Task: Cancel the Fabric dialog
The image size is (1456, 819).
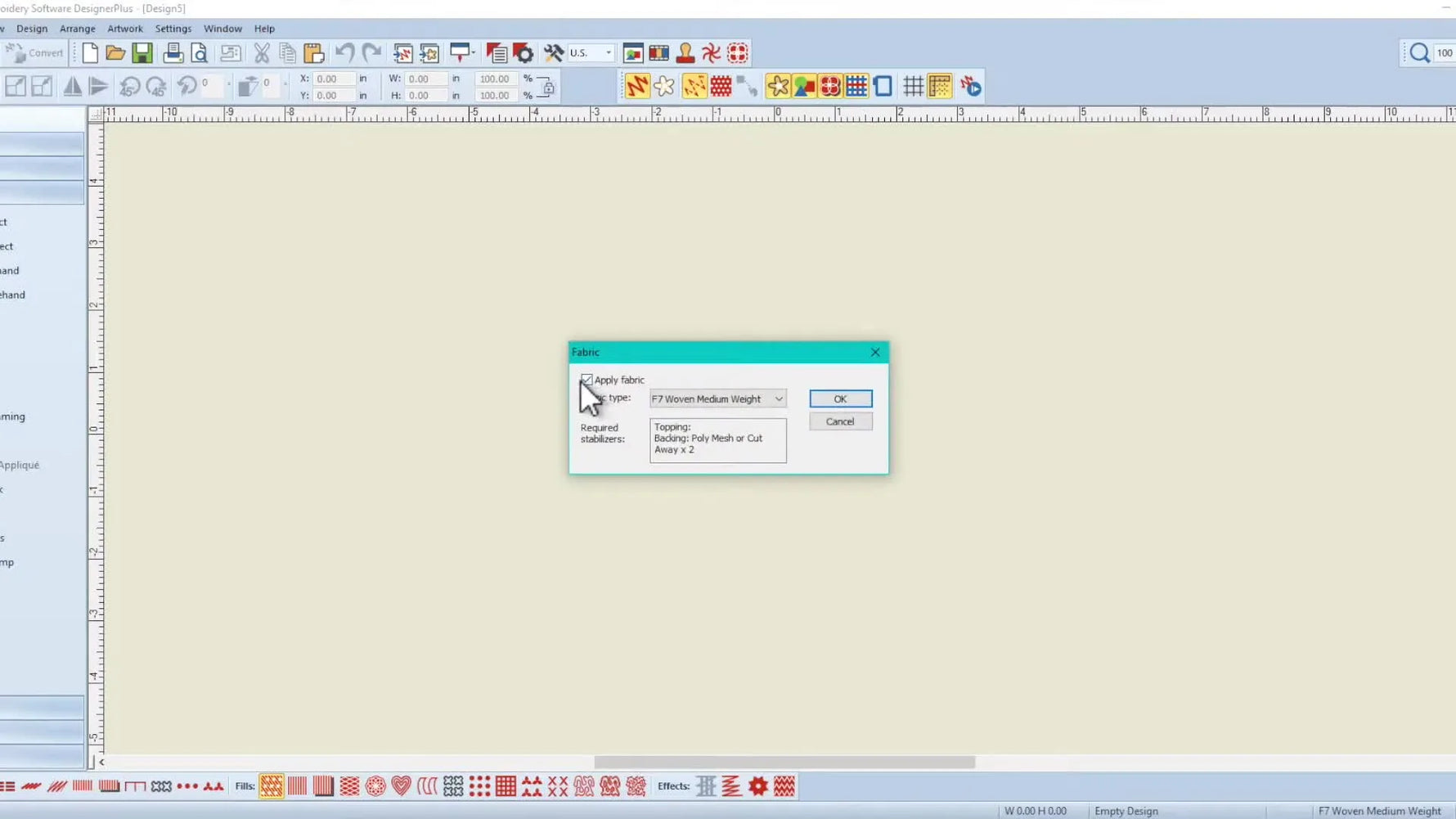Action: tap(840, 421)
